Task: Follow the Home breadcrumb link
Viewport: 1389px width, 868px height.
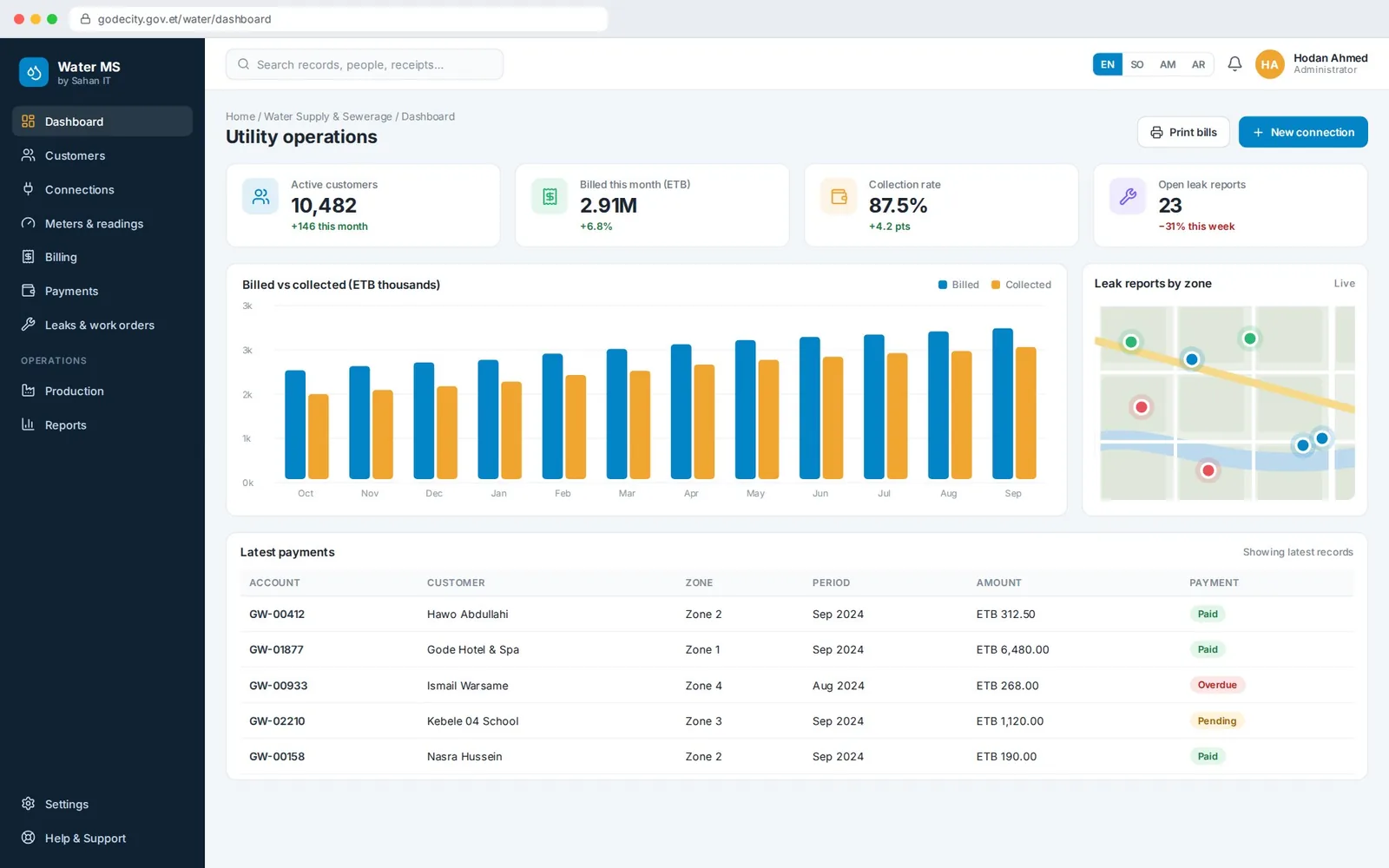Action: coord(240,116)
